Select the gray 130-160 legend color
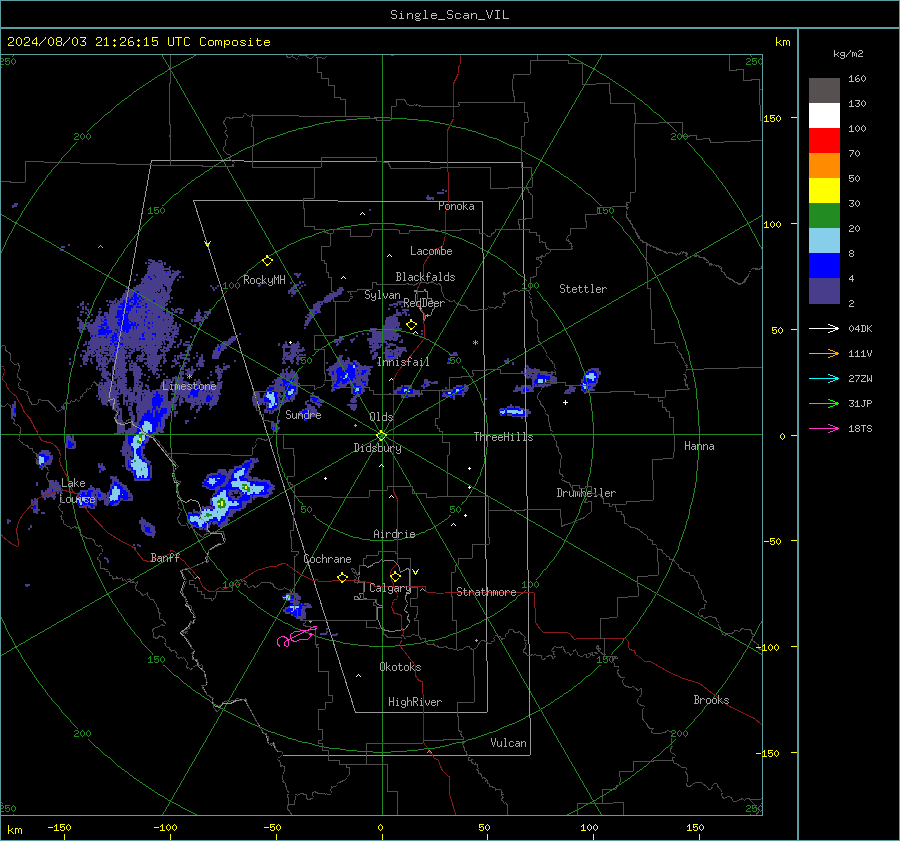The width and height of the screenshot is (900, 841). point(824,91)
